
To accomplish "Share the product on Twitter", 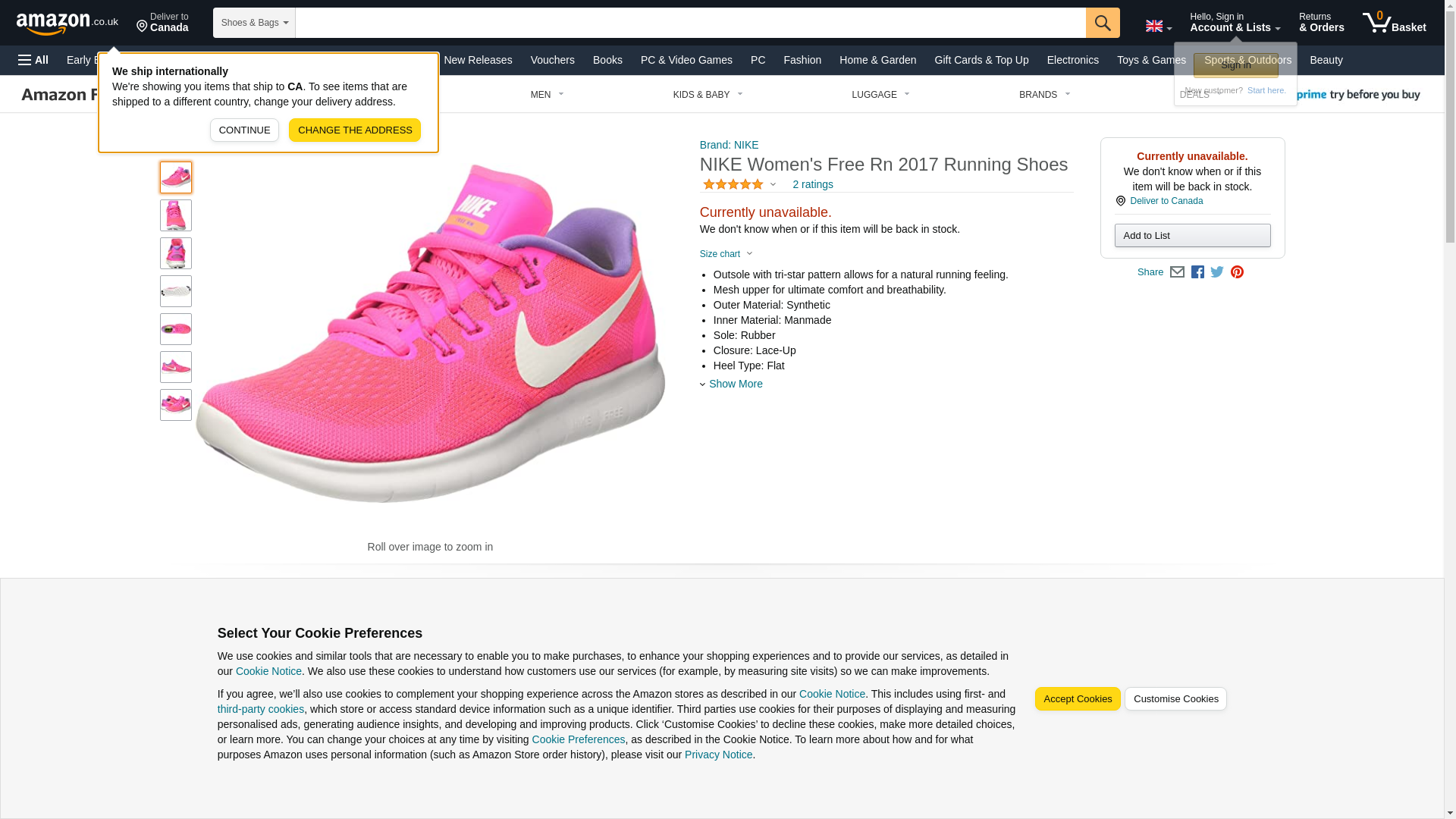I will (x=1216, y=272).
